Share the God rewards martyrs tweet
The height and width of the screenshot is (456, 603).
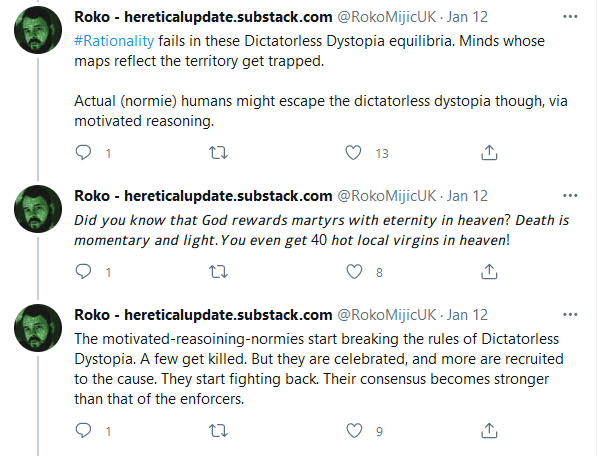coord(489,271)
